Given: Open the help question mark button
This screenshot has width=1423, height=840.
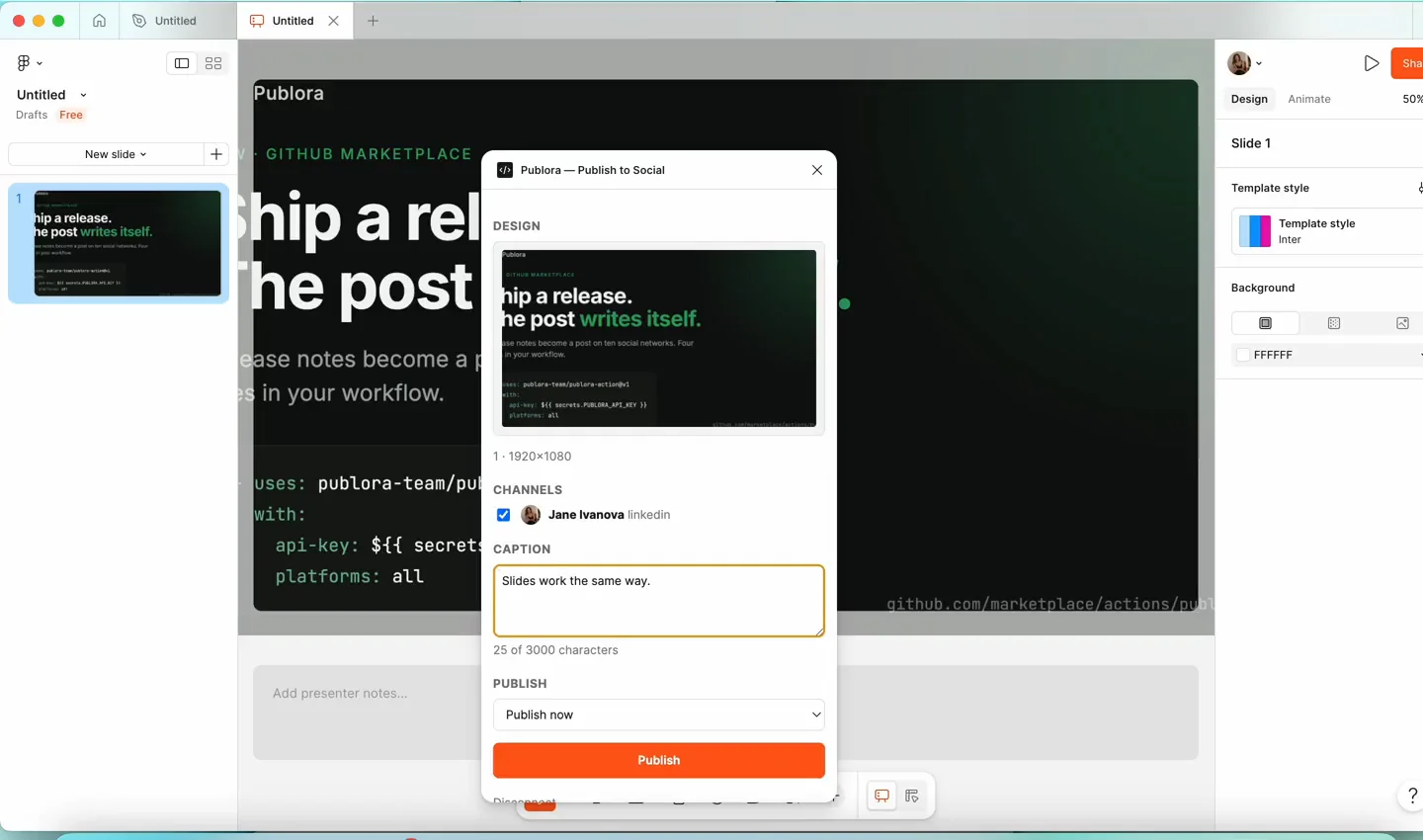Looking at the screenshot, I should [1412, 796].
